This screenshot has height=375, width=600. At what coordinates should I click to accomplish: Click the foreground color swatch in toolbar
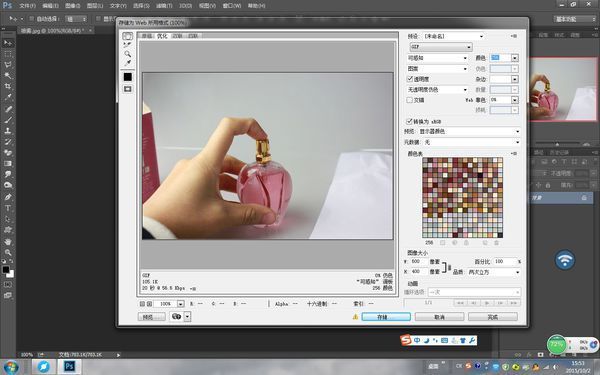(6, 269)
